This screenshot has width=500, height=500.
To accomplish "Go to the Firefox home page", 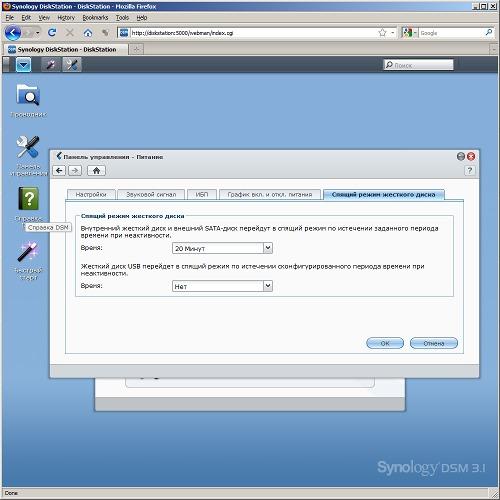I will pos(88,33).
